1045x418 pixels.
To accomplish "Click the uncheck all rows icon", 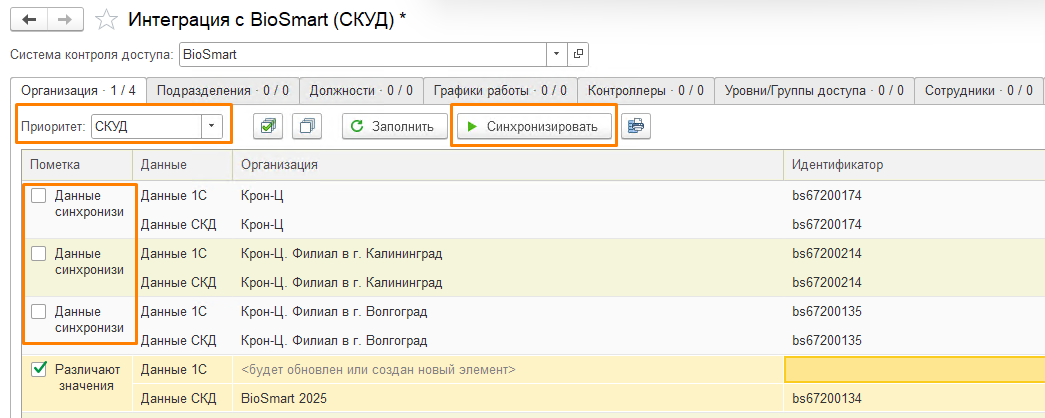I will pyautogui.click(x=307, y=126).
